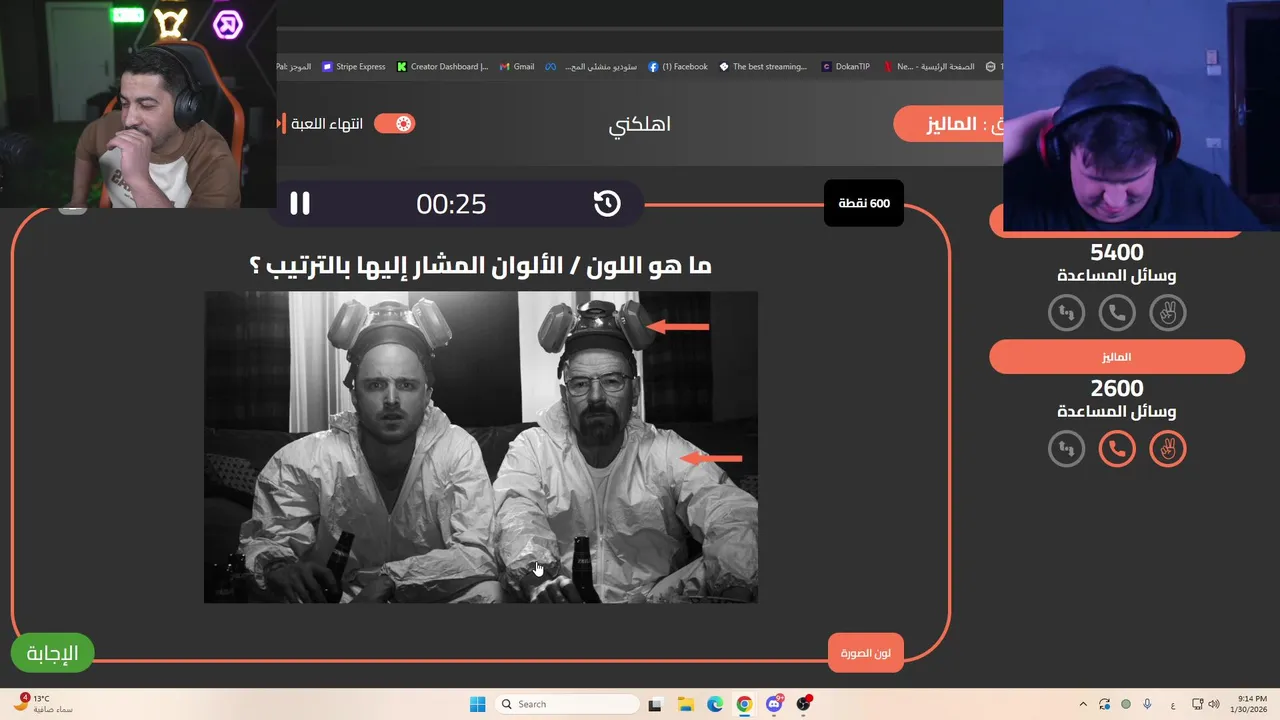Image resolution: width=1280 pixels, height=720 pixels.
Task: Open clock showing 9:14 PM
Action: pyautogui.click(x=1250, y=704)
